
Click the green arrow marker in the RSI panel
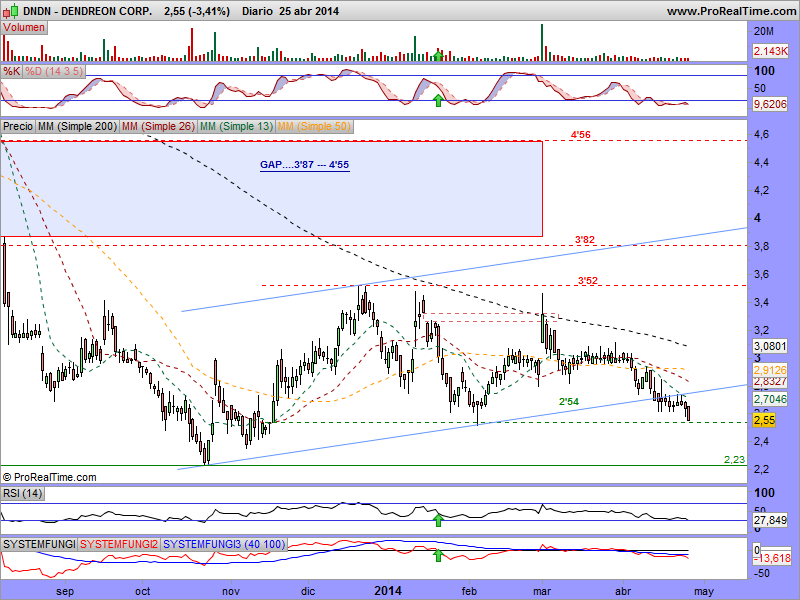(438, 520)
